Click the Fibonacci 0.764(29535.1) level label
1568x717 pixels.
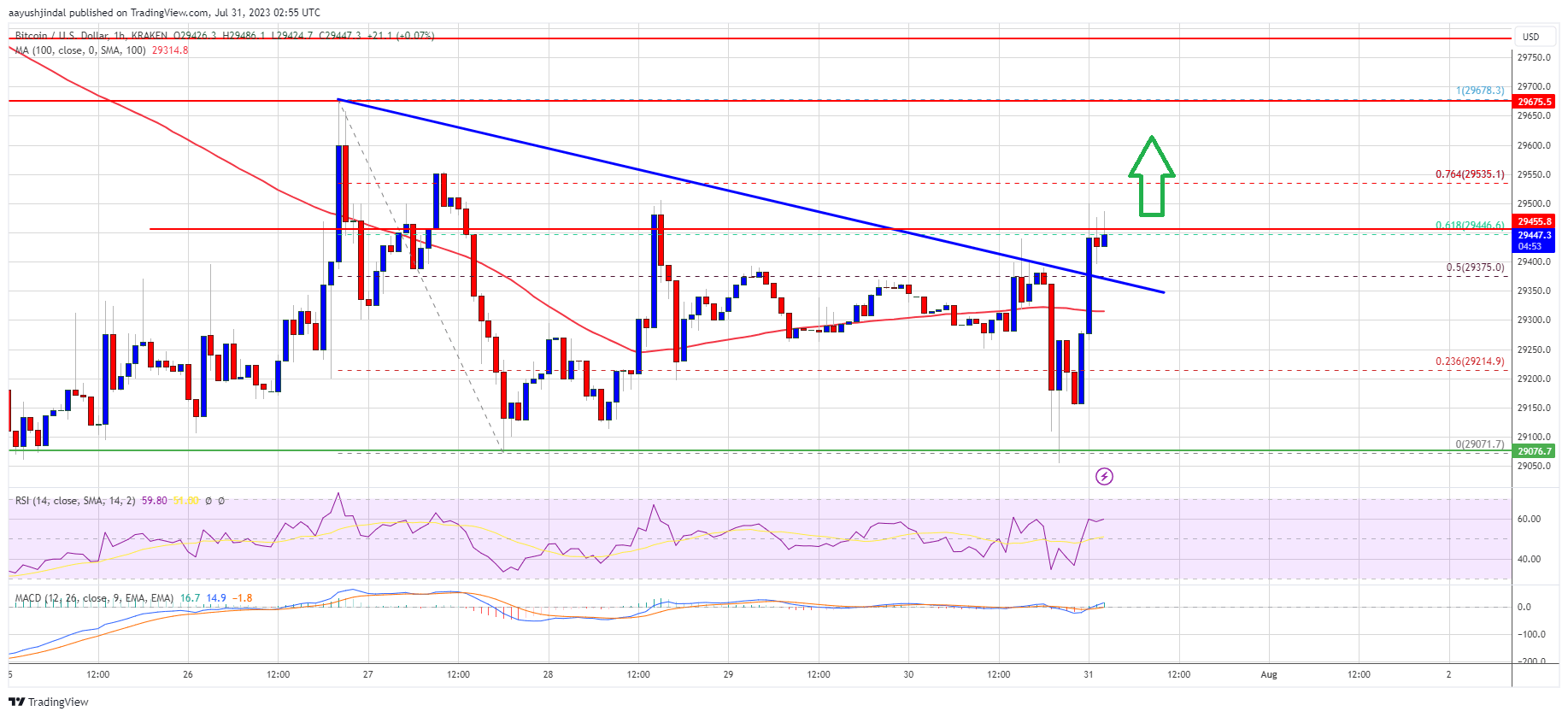1470,174
